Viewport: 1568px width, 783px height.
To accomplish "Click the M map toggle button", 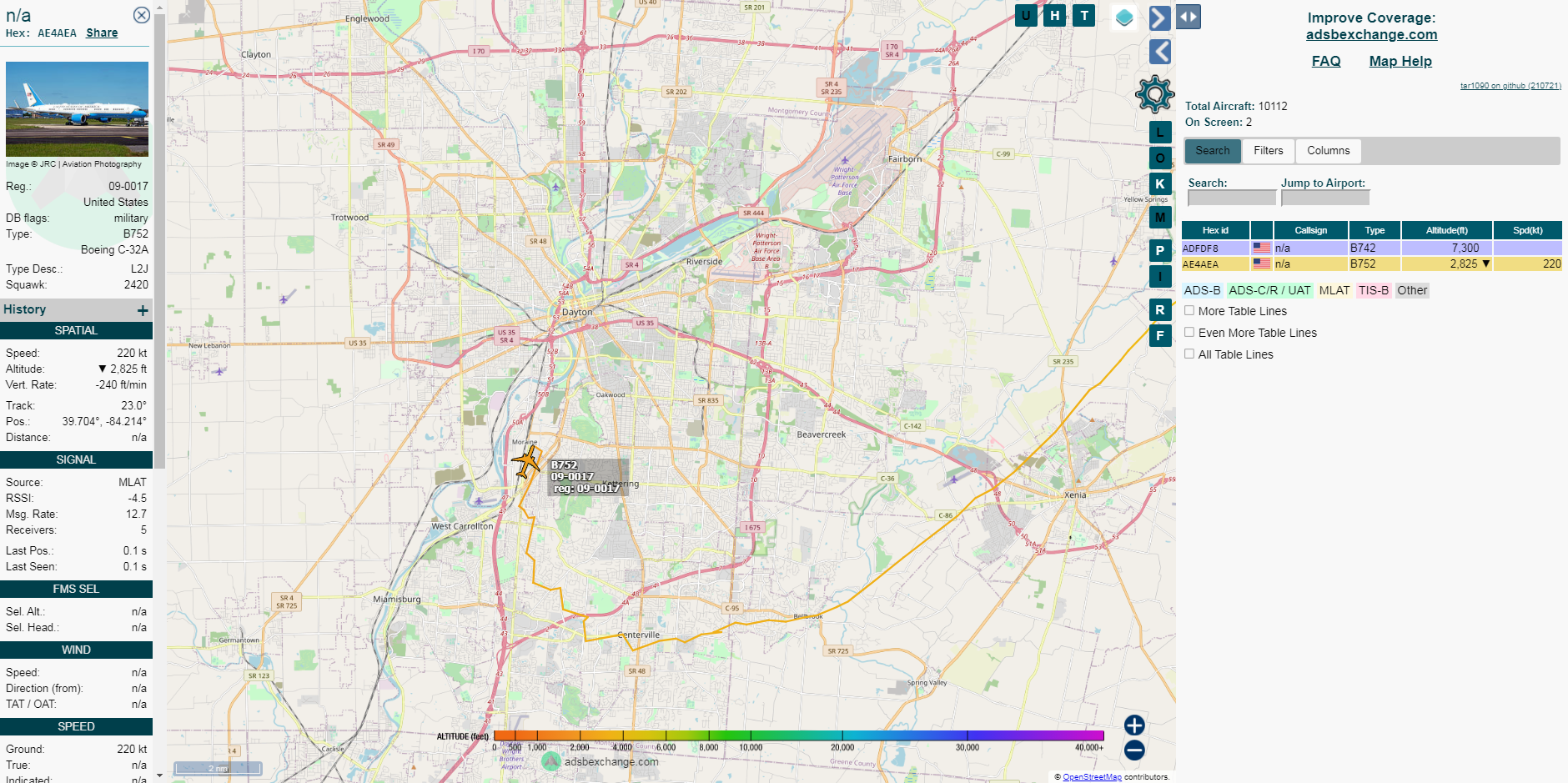I will tap(1160, 218).
